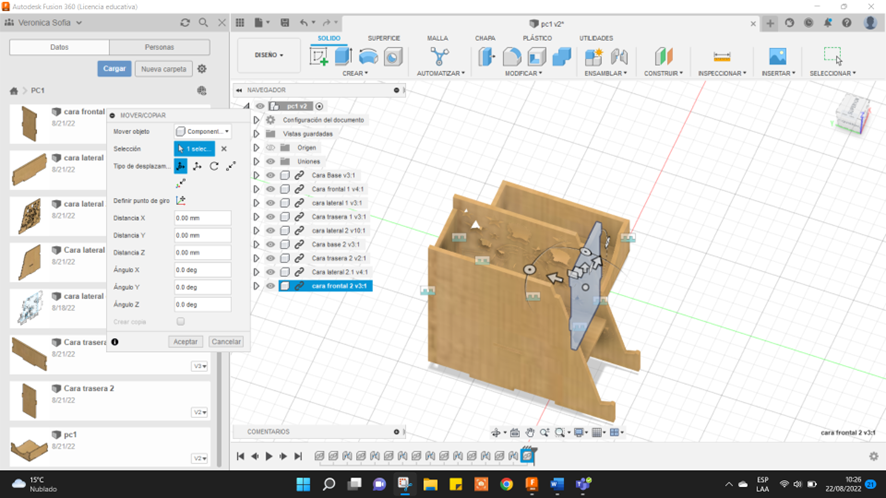Expand Cara trasera 2 v2:1 node
Image resolution: width=886 pixels, height=498 pixels.
tap(257, 258)
